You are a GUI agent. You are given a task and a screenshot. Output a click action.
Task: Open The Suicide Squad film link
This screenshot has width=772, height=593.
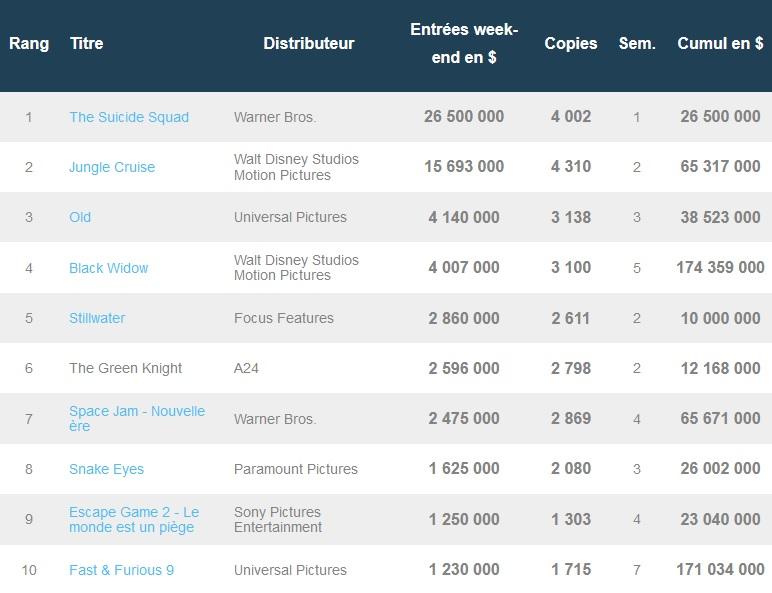(129, 117)
